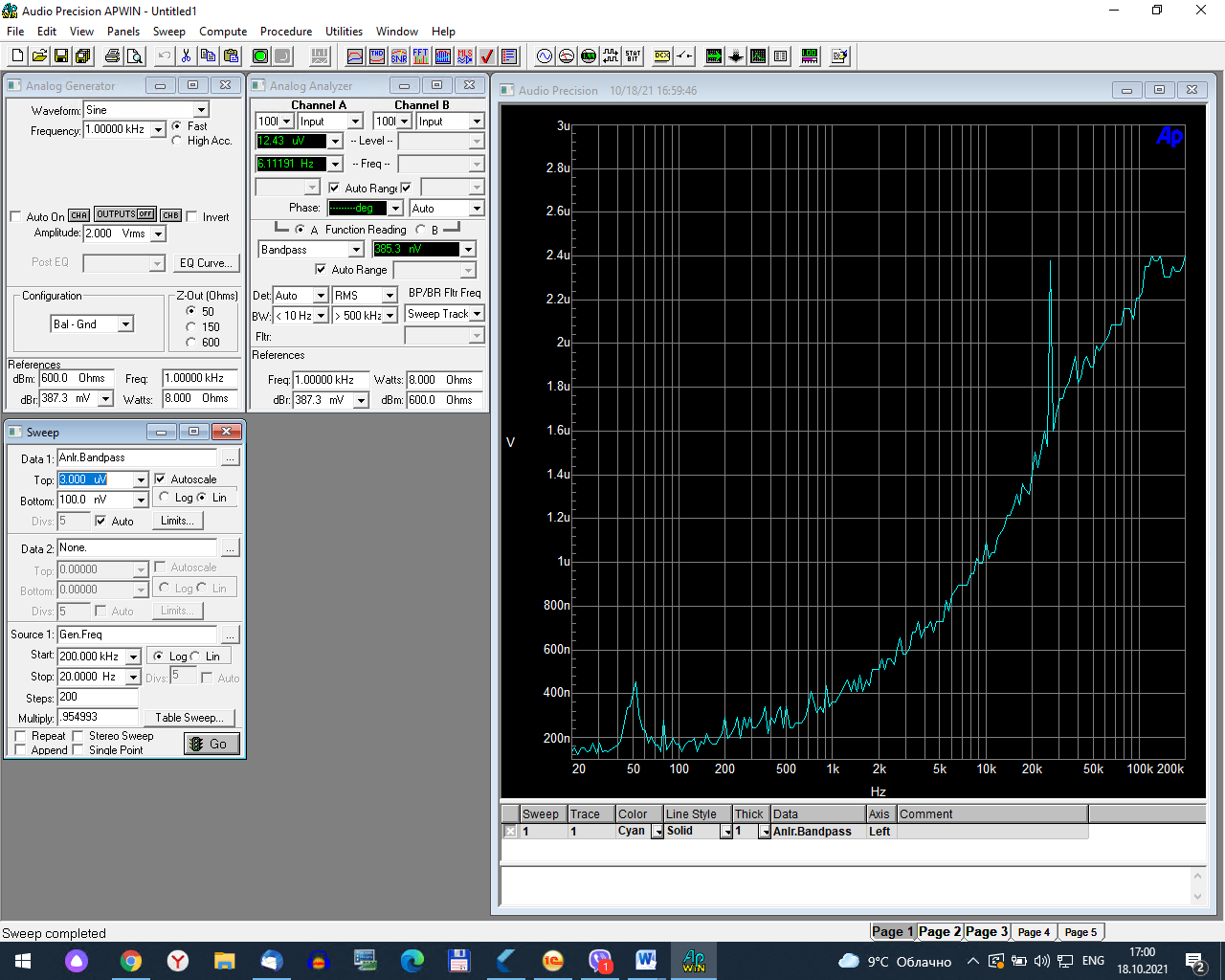Viewport: 1225px width, 980px height.
Task: Enable the Append checkbox in Sweep panel
Action: [x=20, y=749]
